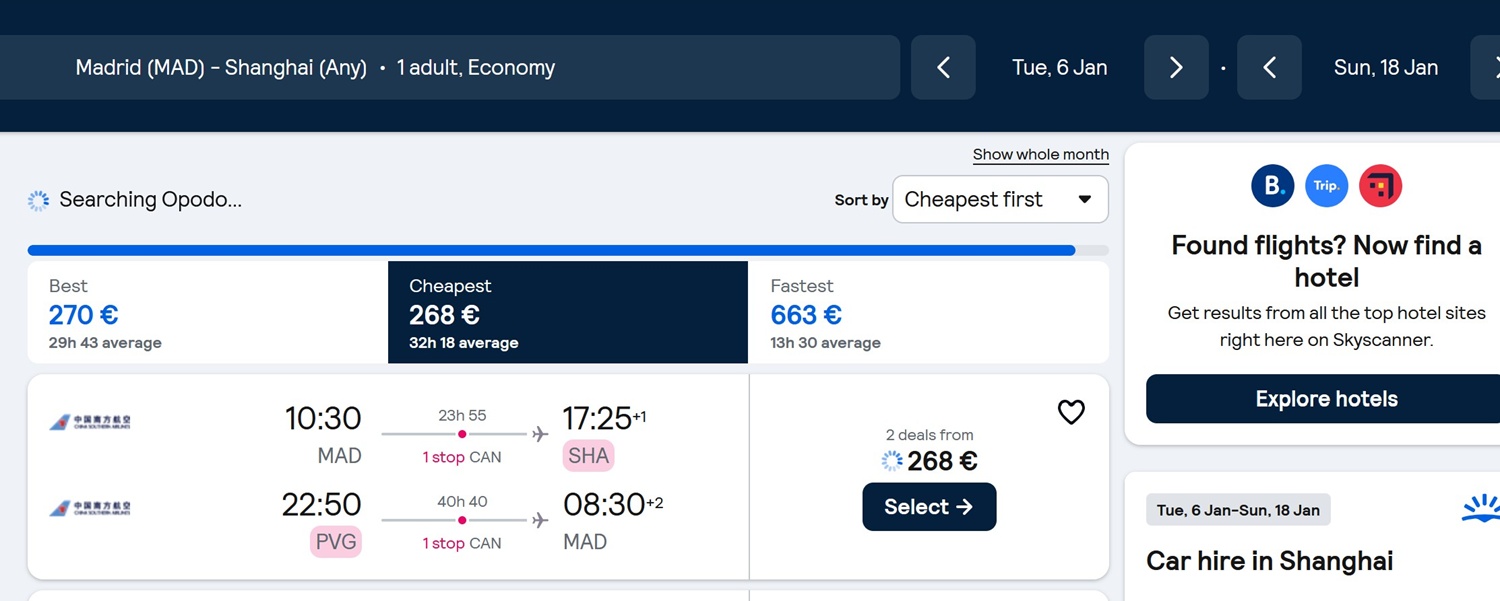Click the Booking.com logo icon
Screen dimensions: 1500x601
[x=1273, y=186]
